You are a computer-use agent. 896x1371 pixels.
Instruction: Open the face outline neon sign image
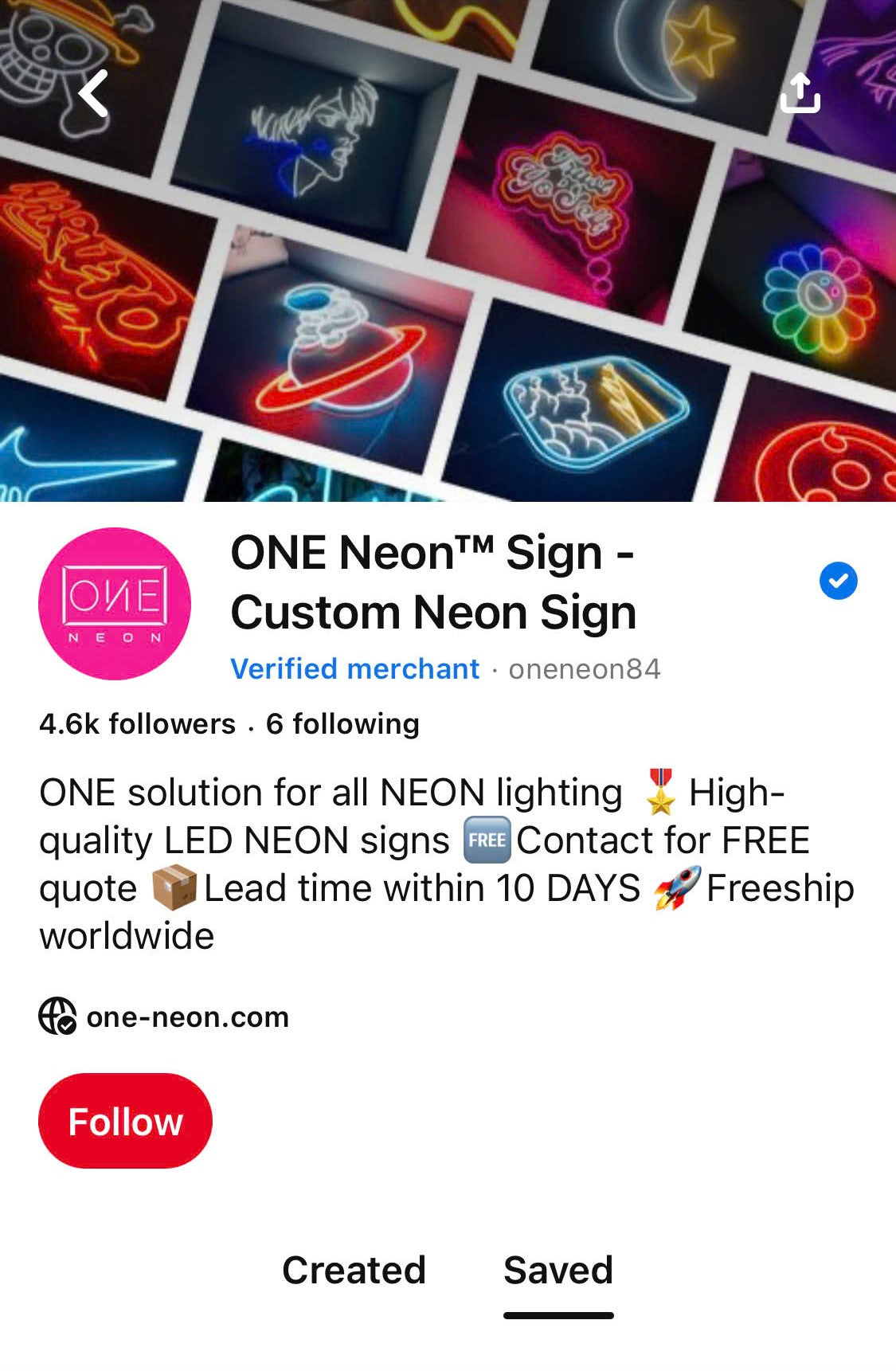[x=313, y=131]
